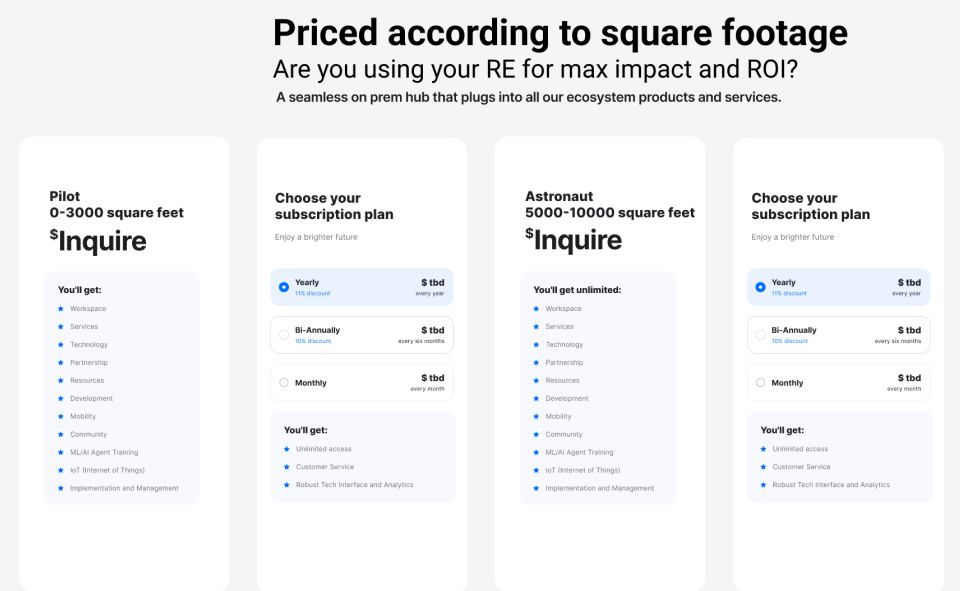Pick the Monthly radio in the plan card beside Pilot
Image resolution: width=960 pixels, height=591 pixels.
click(x=284, y=383)
